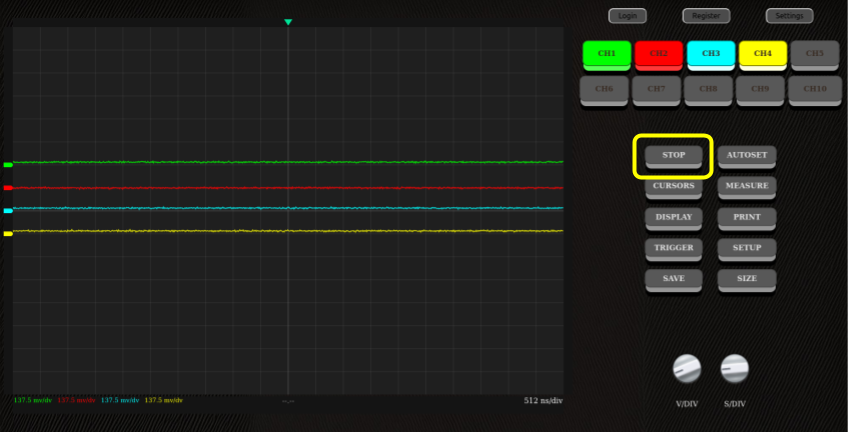Click the STOP acquisition button
Viewport: 848px width, 433px height.
[674, 156]
